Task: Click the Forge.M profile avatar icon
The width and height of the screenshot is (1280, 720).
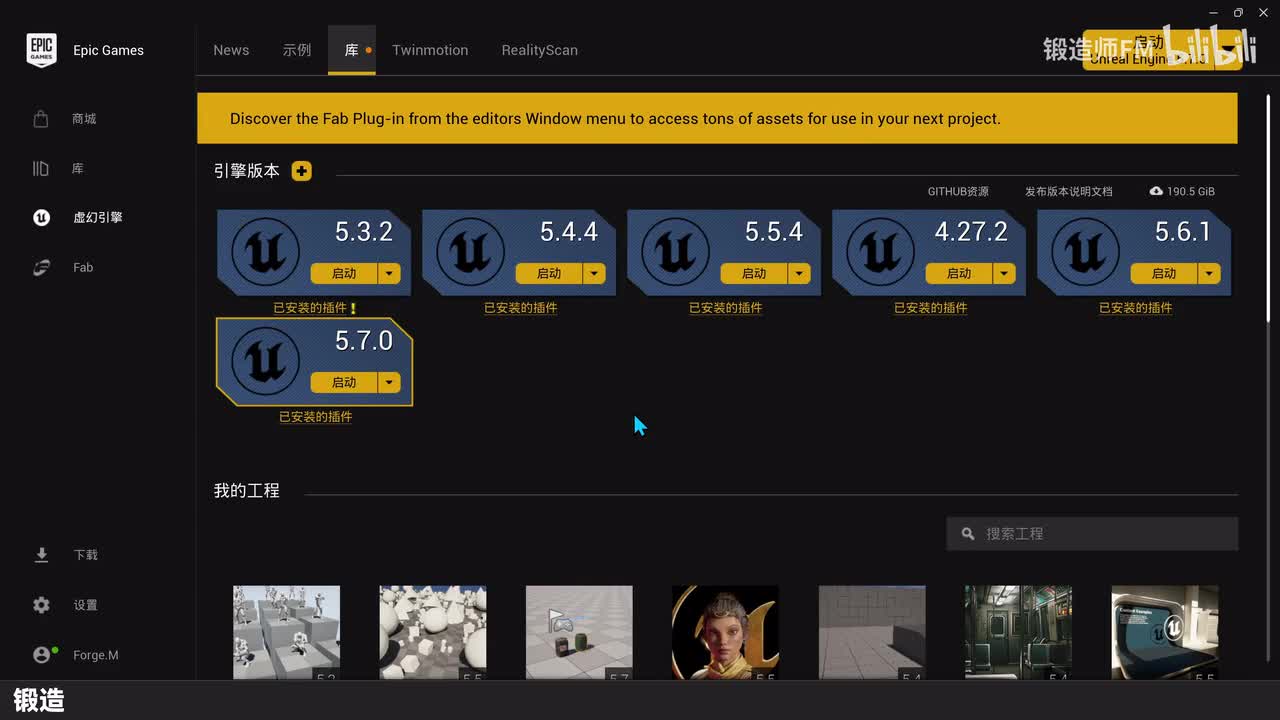Action: tap(42, 655)
